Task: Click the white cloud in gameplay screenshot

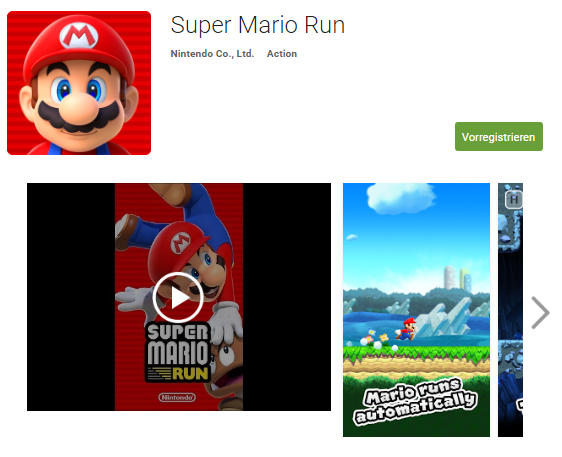Action: 401,197
